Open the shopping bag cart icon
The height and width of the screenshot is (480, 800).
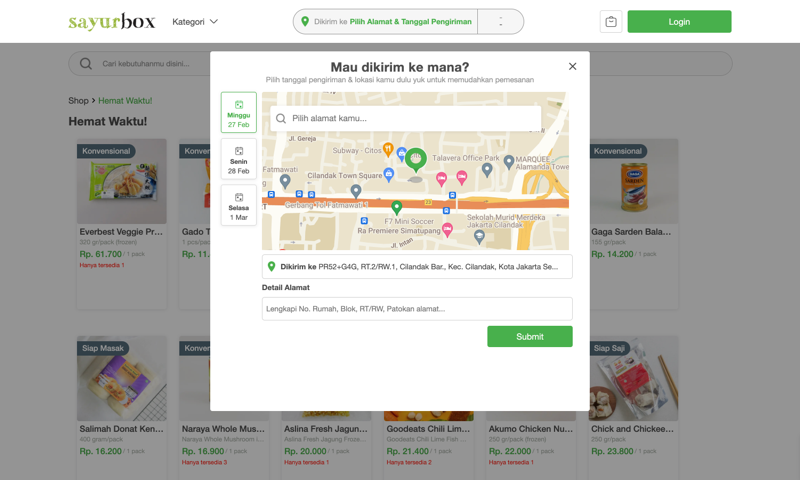click(x=611, y=22)
